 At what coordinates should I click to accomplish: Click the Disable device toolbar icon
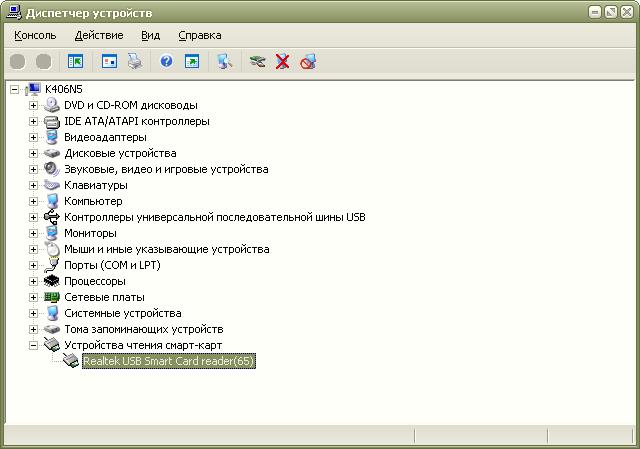[x=308, y=62]
